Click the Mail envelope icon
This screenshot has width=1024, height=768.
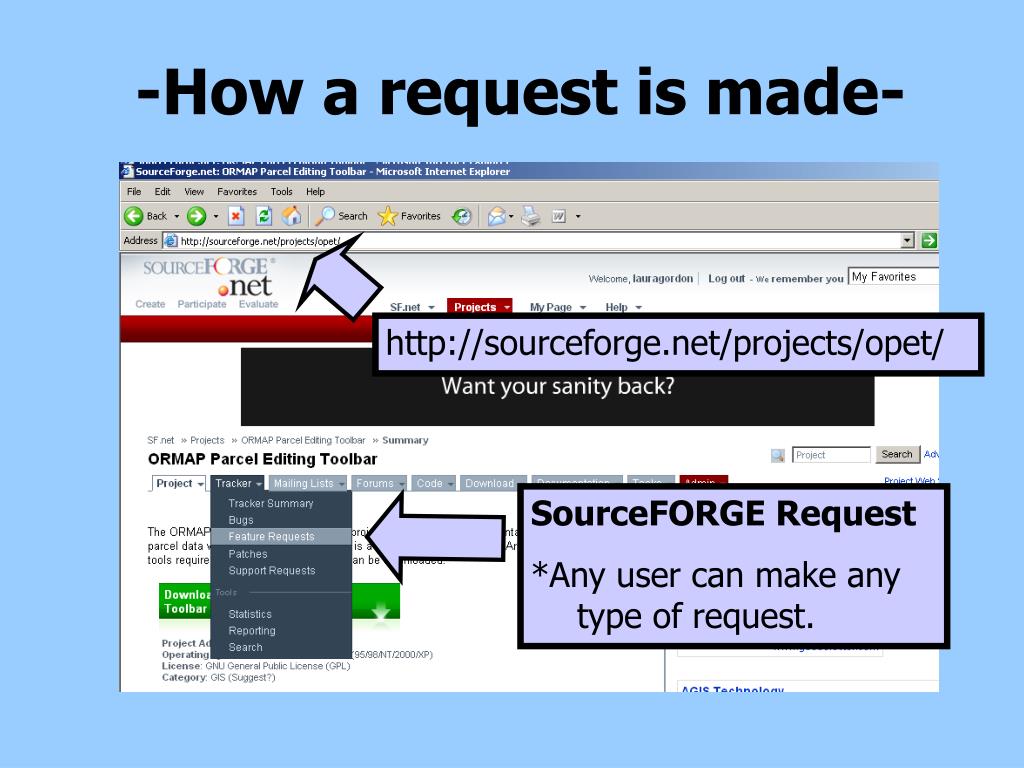pos(497,216)
